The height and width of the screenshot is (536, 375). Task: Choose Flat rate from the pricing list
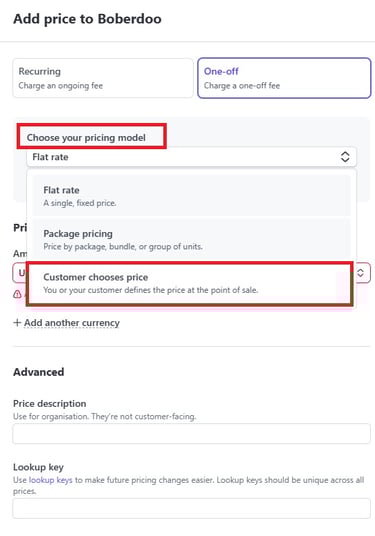[191, 196]
